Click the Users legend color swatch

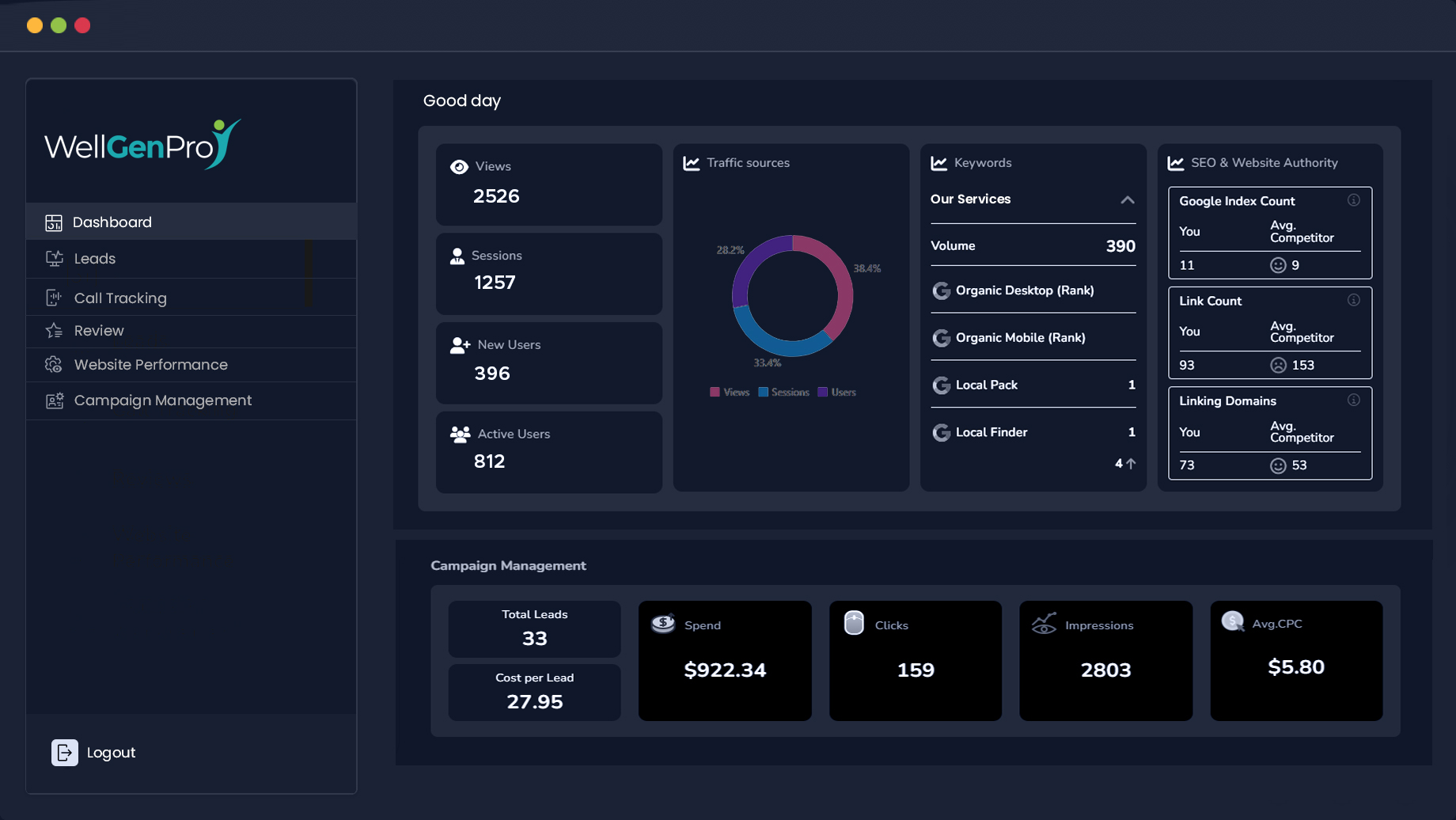click(822, 393)
